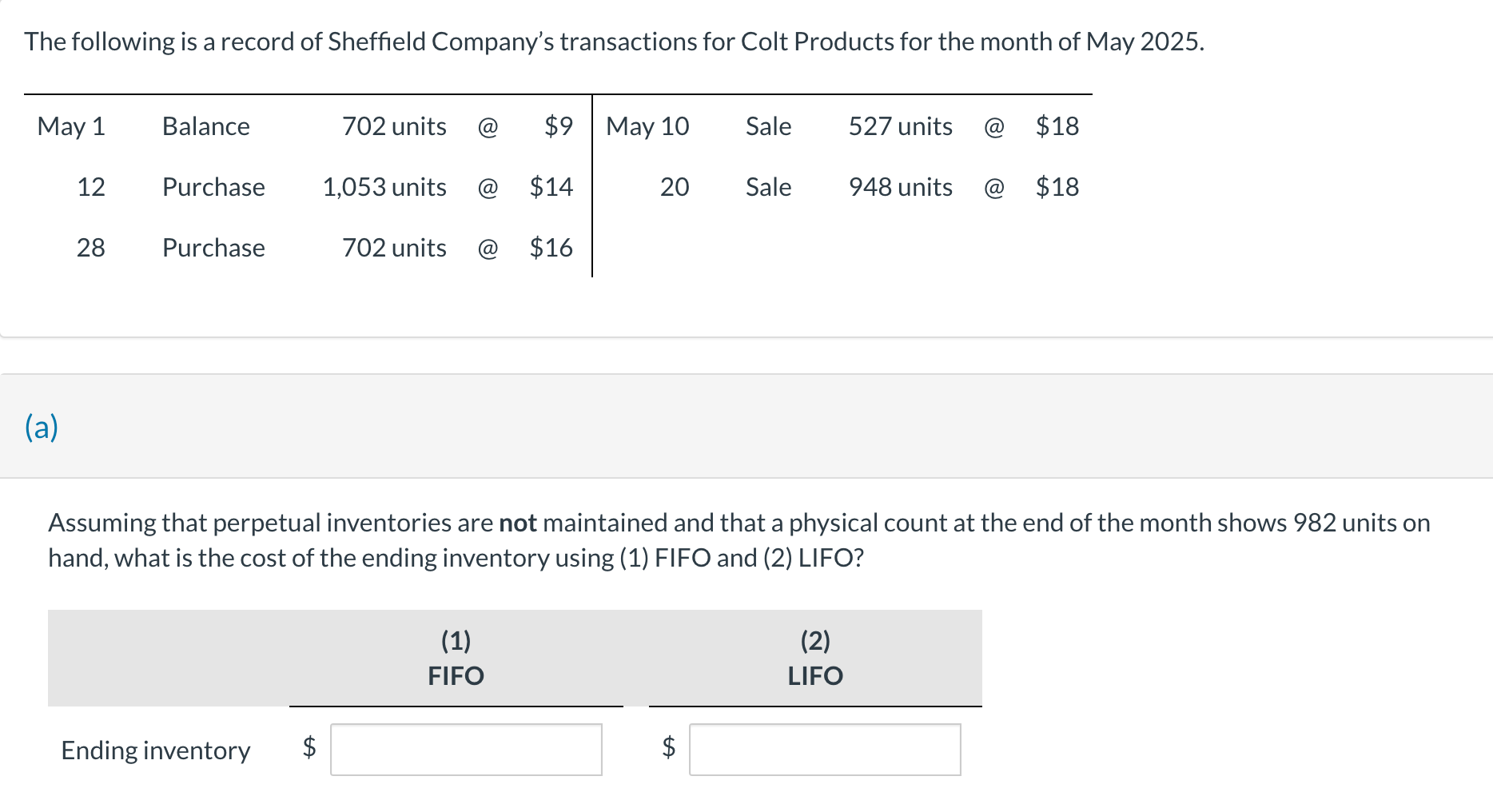Click the $14 unit cost value
This screenshot has height=812, width=1493.
pyautogui.click(x=551, y=187)
